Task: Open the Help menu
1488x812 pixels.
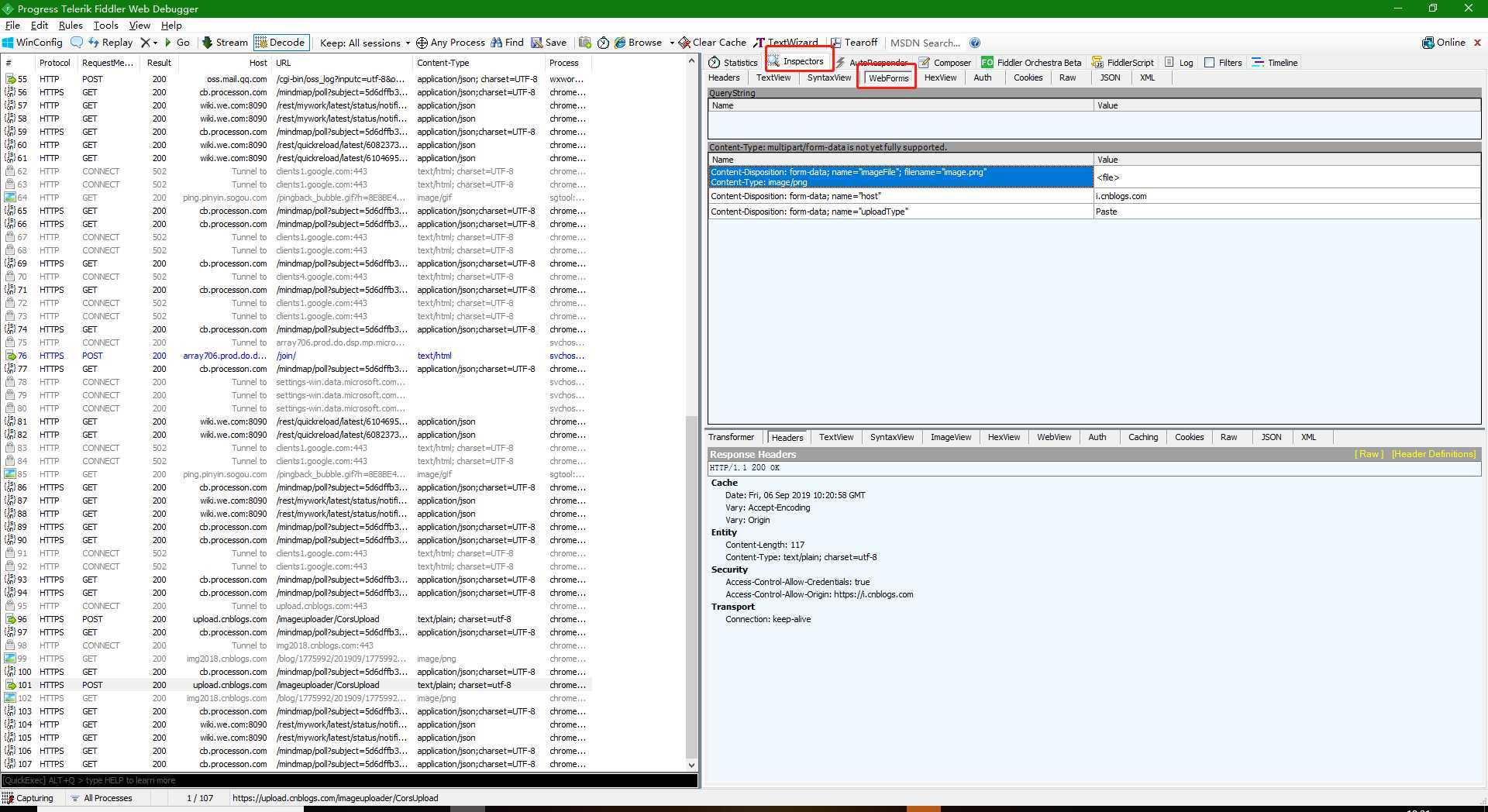Action: pyautogui.click(x=171, y=26)
